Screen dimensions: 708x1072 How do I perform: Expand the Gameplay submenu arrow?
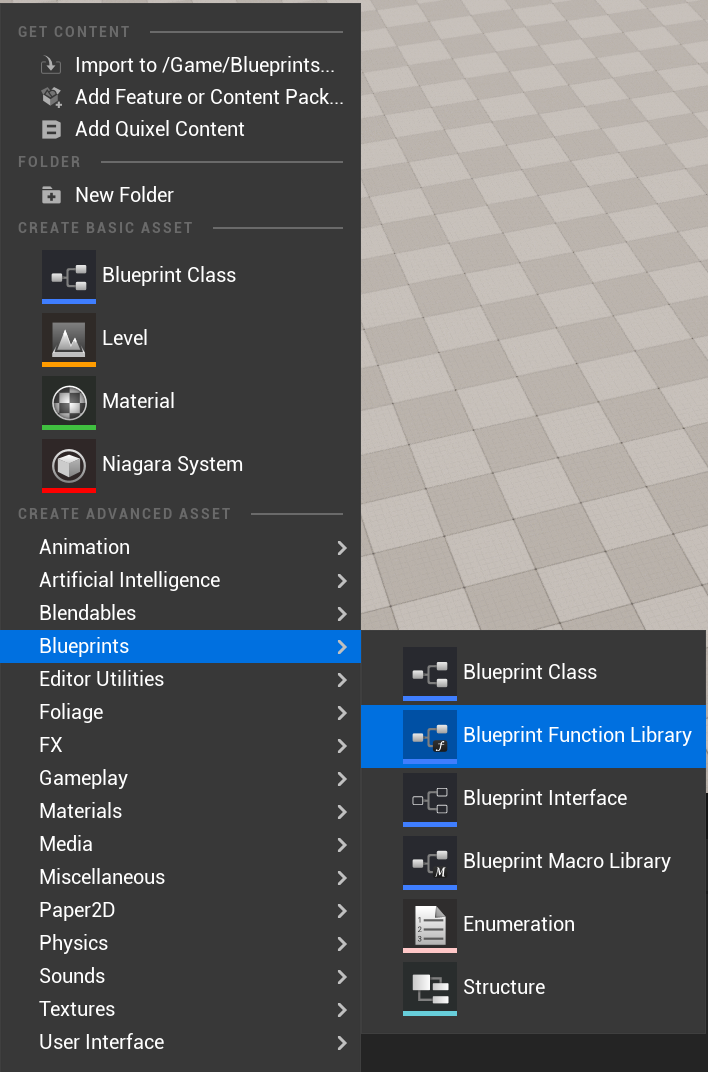[x=342, y=779]
